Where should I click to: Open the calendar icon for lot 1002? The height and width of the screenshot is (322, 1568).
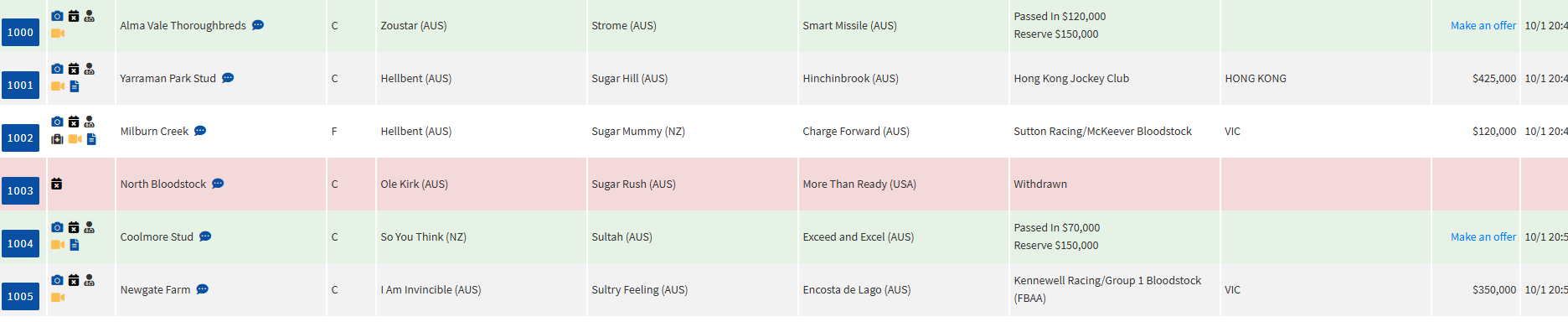tap(74, 122)
